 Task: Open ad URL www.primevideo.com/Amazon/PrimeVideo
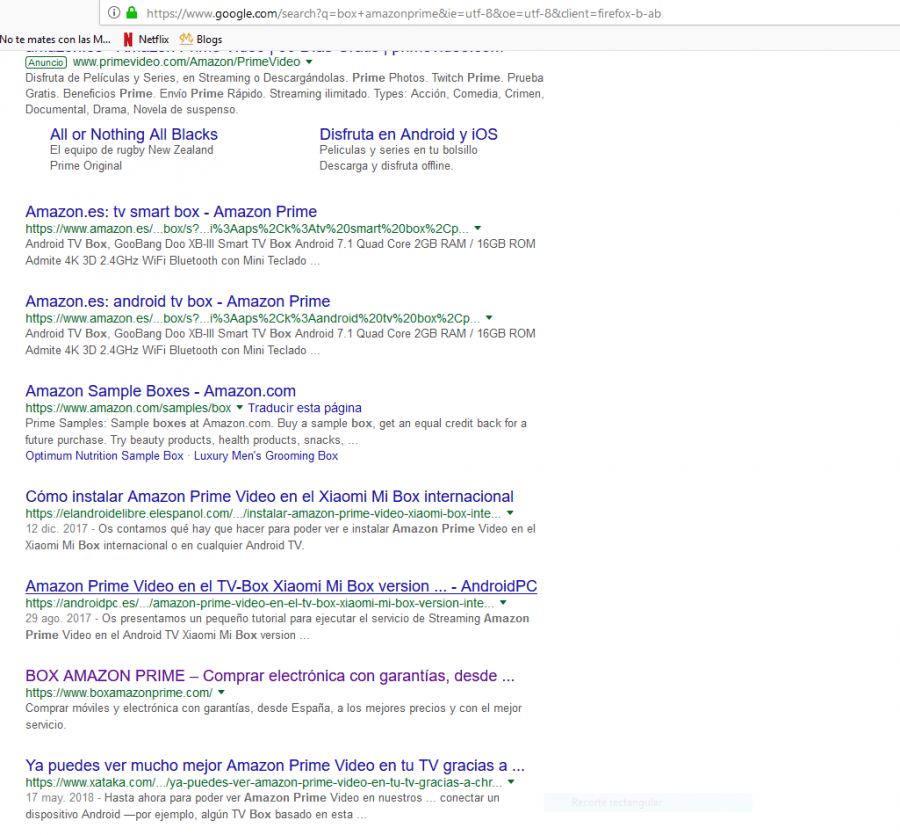click(x=187, y=62)
